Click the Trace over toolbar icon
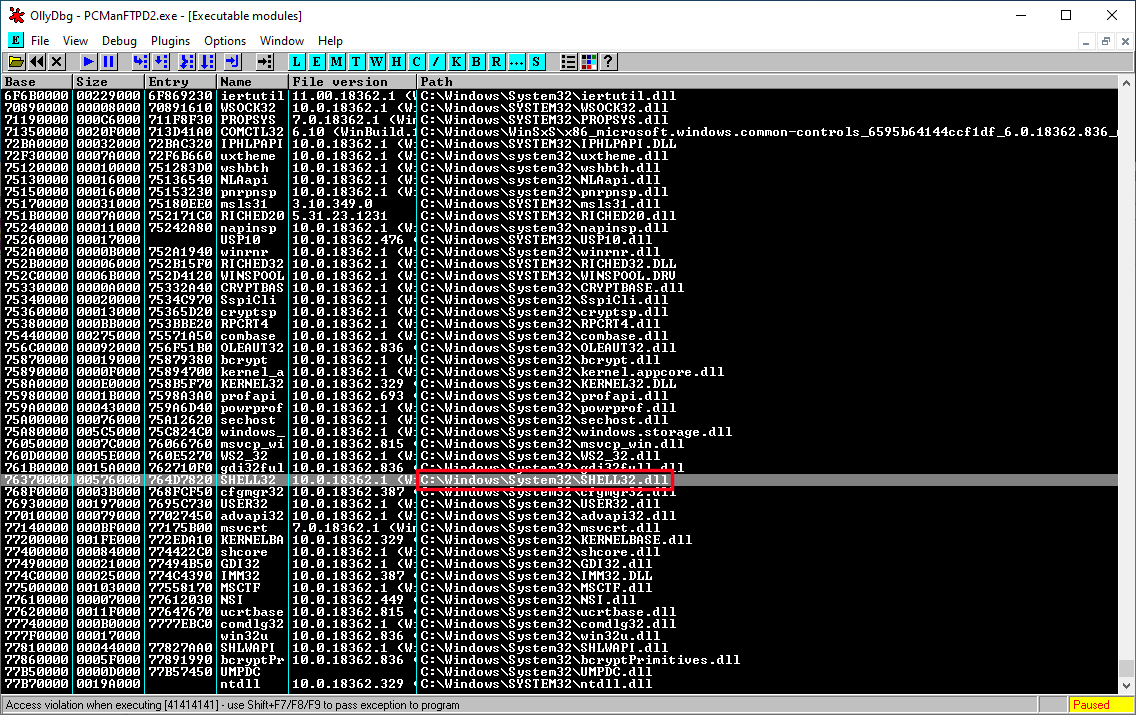Screen dimensions: 1136x715 [207, 62]
